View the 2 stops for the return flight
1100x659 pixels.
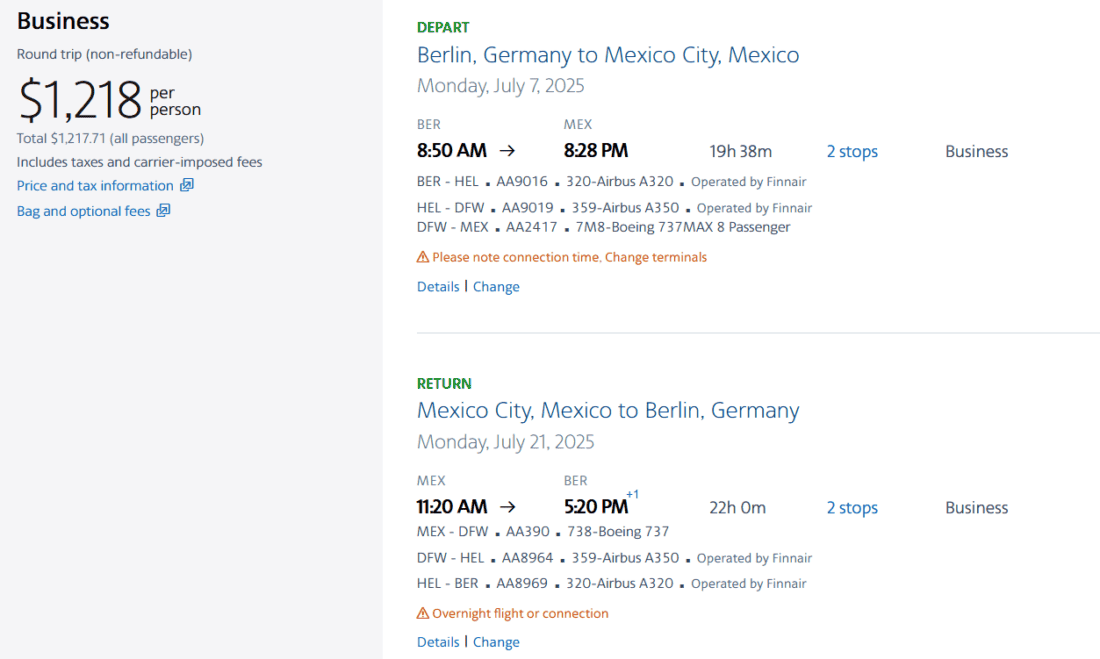pos(851,508)
